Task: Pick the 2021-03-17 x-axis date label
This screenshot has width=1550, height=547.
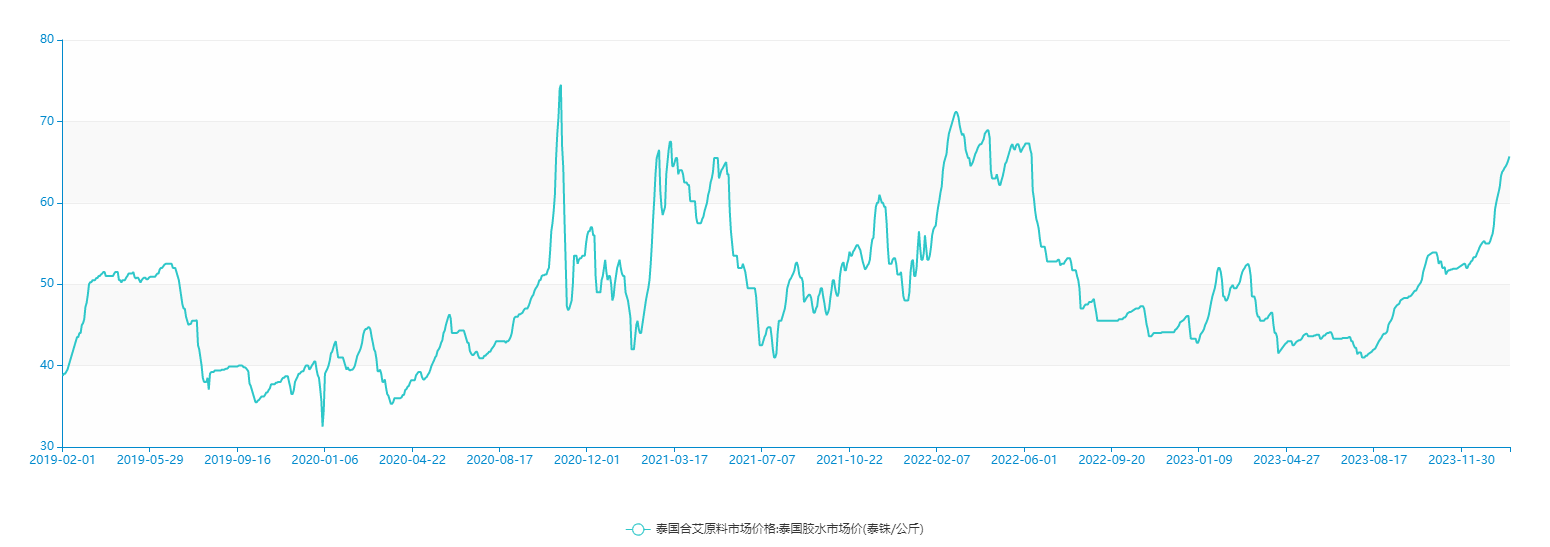Action: click(674, 460)
